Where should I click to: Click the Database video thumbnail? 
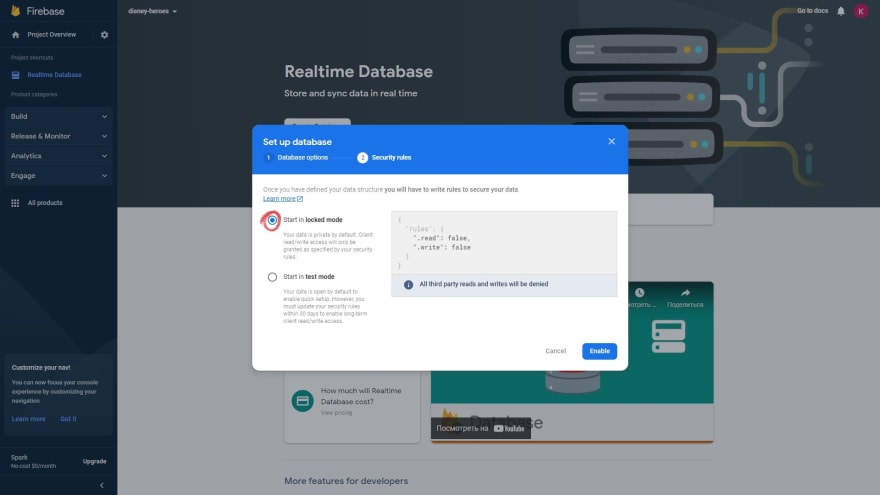tap(572, 362)
